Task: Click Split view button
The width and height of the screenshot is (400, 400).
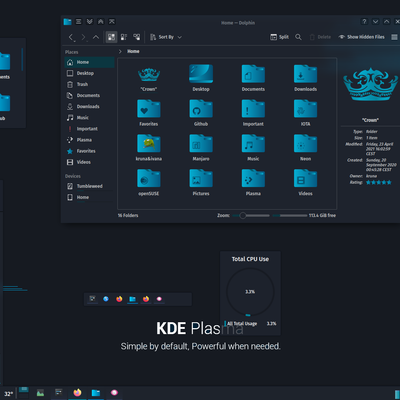Action: 279,37
